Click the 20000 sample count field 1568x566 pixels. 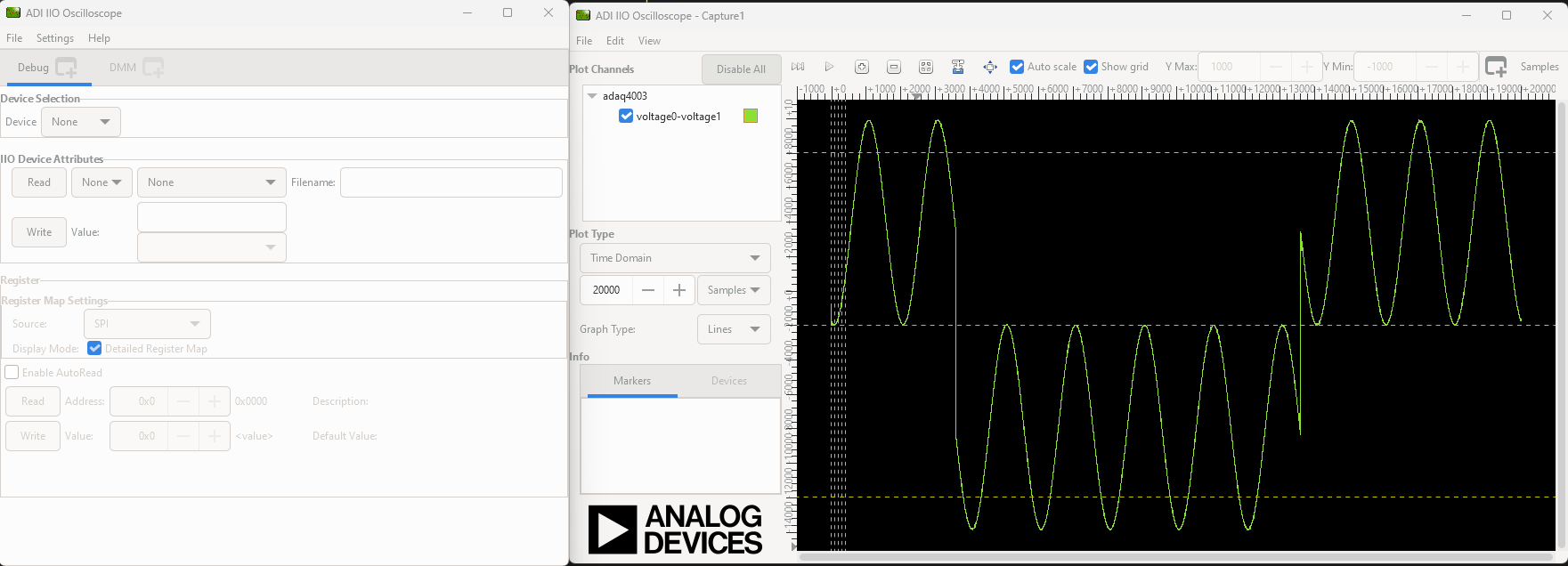(x=606, y=290)
